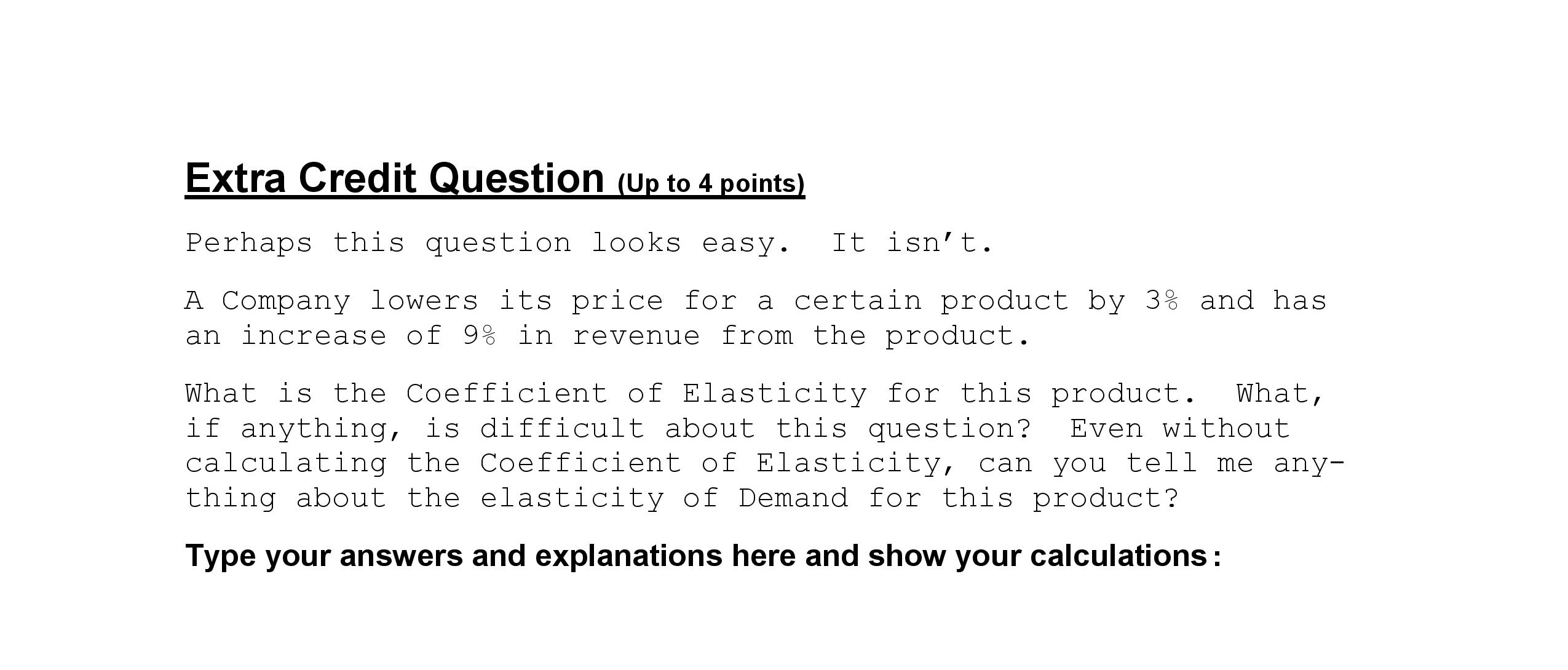This screenshot has height=670, width=1568.
Task: Click the sentence "Perhaps this question looks easy."
Action: 487,243
